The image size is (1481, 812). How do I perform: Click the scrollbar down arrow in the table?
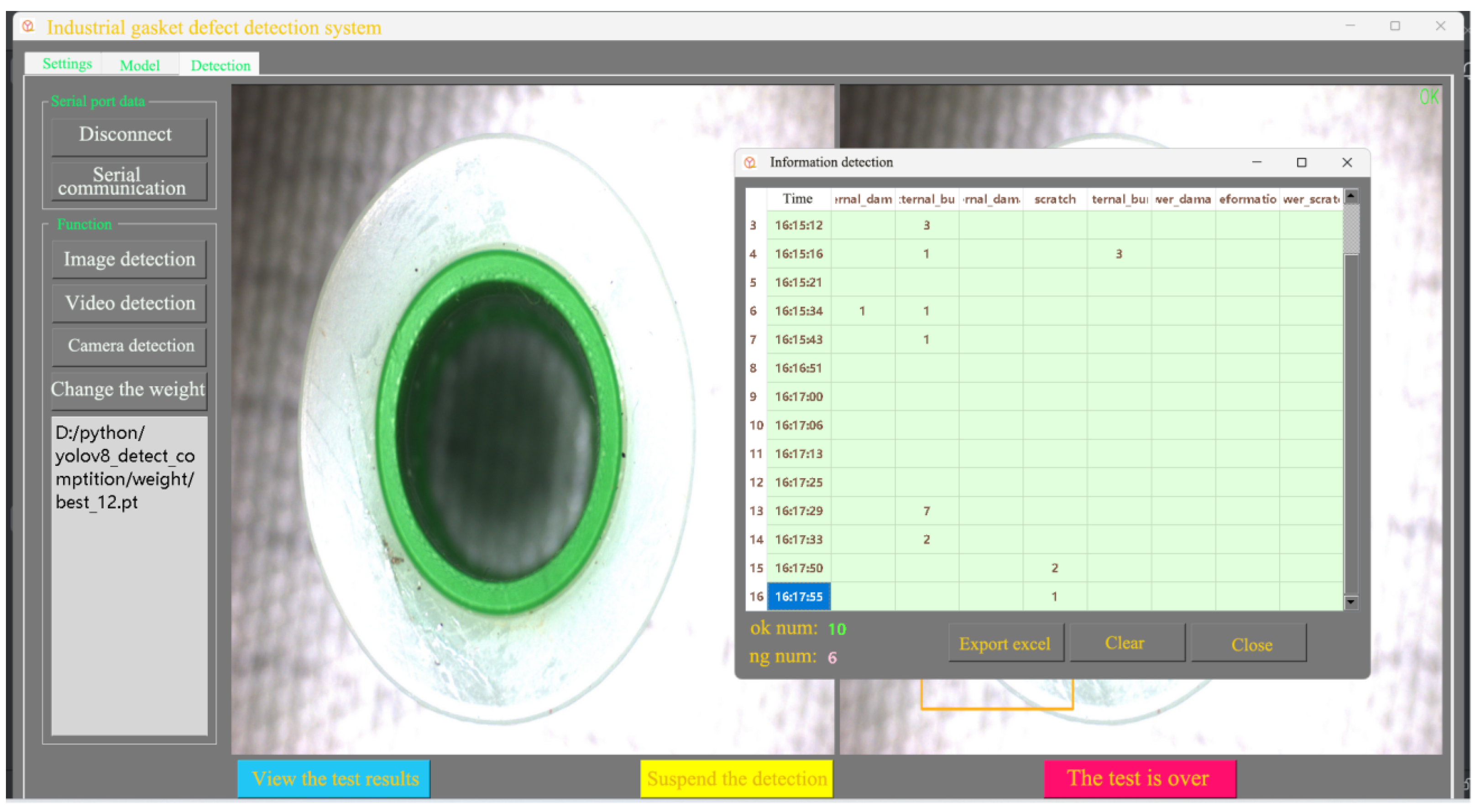tap(1351, 603)
